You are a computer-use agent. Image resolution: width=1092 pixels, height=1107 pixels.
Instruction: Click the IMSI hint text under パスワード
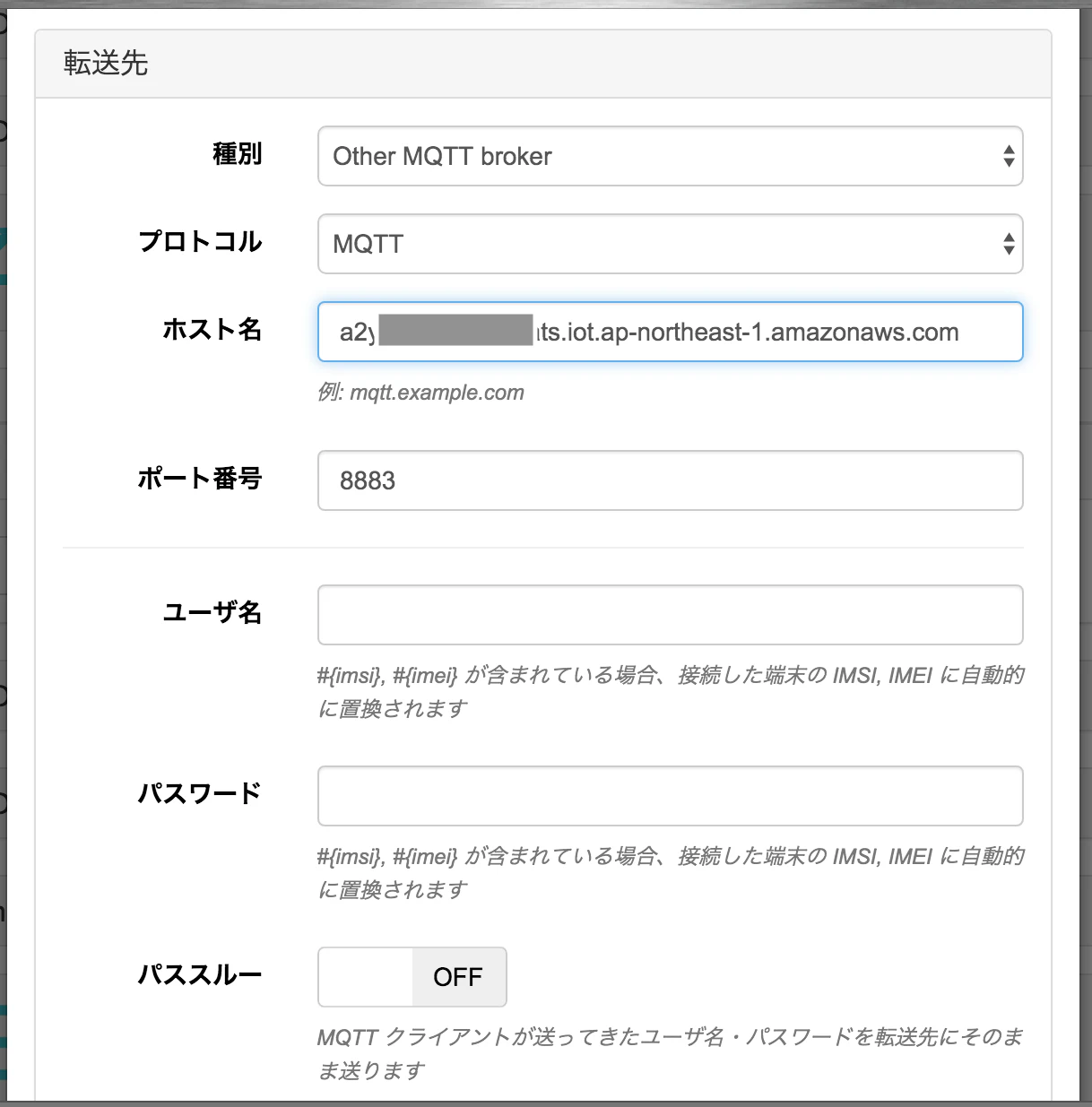(x=671, y=873)
